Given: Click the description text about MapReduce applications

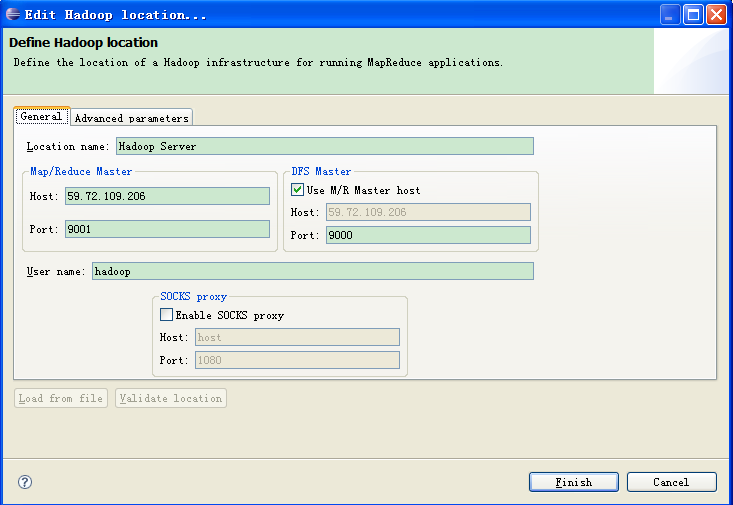Looking at the screenshot, I should [x=258, y=63].
